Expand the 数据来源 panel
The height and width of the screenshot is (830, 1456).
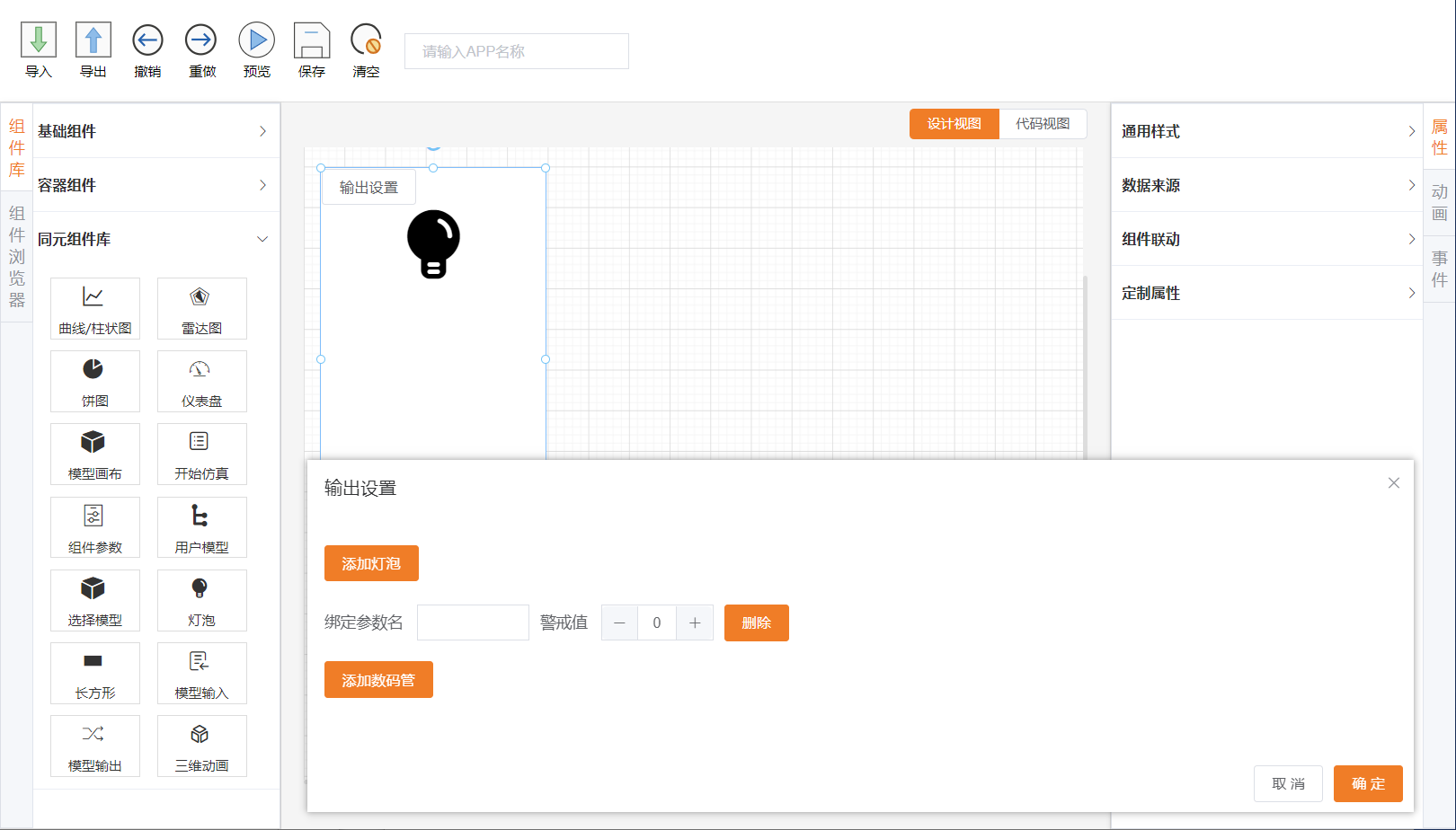(x=1267, y=185)
